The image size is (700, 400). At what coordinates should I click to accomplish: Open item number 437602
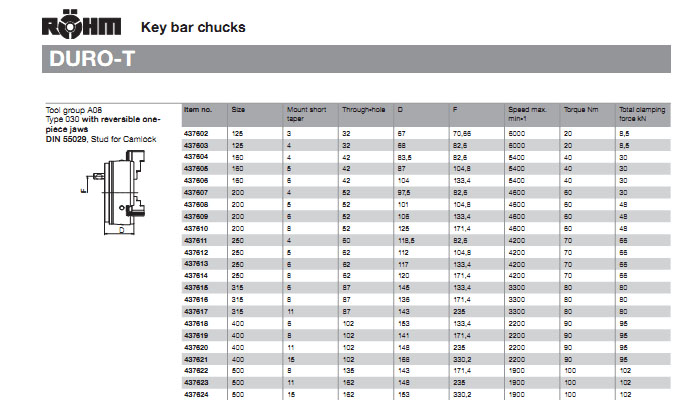click(x=196, y=132)
